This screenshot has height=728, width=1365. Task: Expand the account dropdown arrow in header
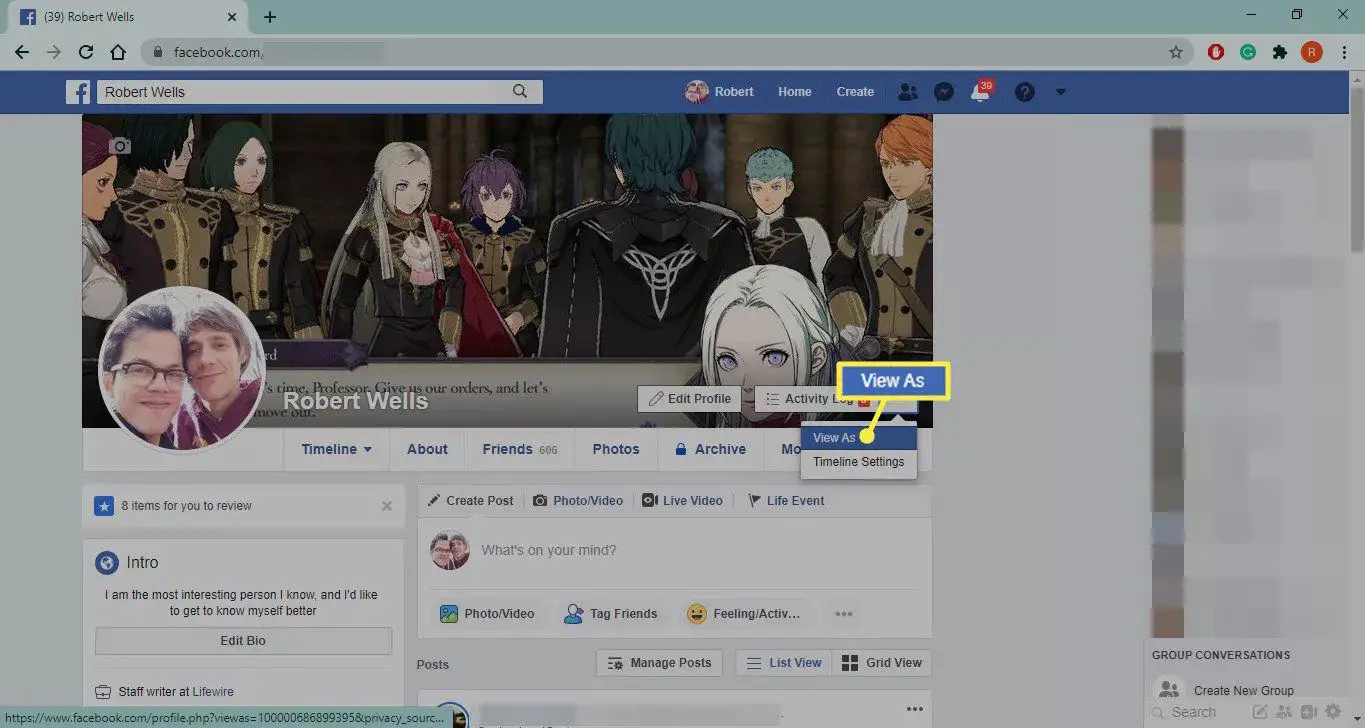pos(1061,92)
